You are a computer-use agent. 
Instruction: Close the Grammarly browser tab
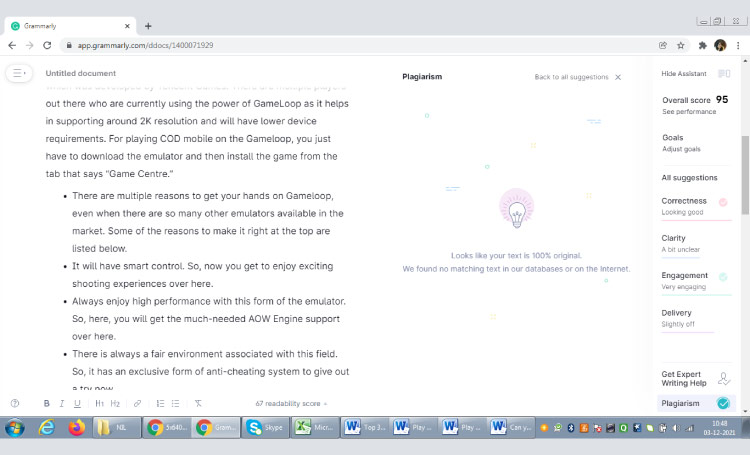[127, 26]
